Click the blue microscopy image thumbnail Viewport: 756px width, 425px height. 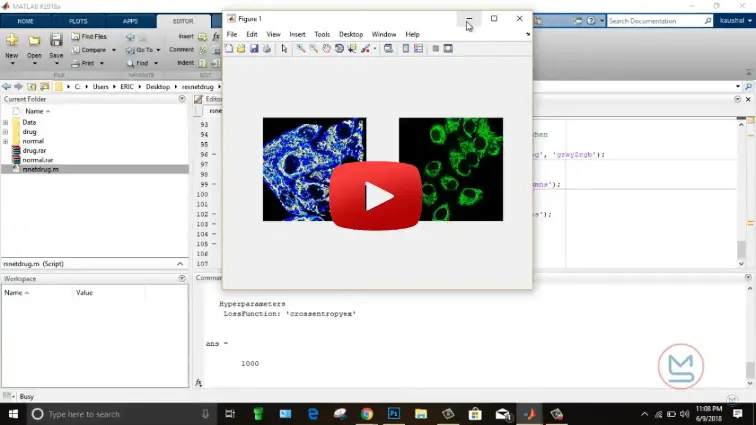314,169
